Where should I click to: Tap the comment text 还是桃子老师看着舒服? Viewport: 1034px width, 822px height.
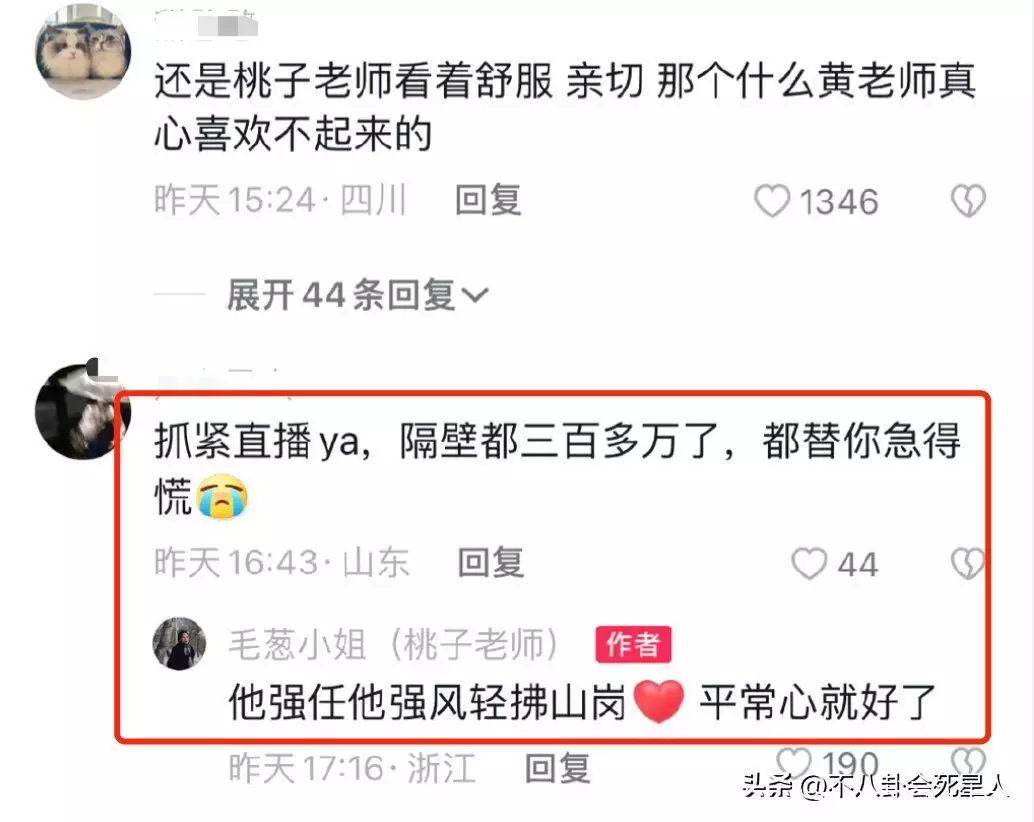(x=353, y=81)
